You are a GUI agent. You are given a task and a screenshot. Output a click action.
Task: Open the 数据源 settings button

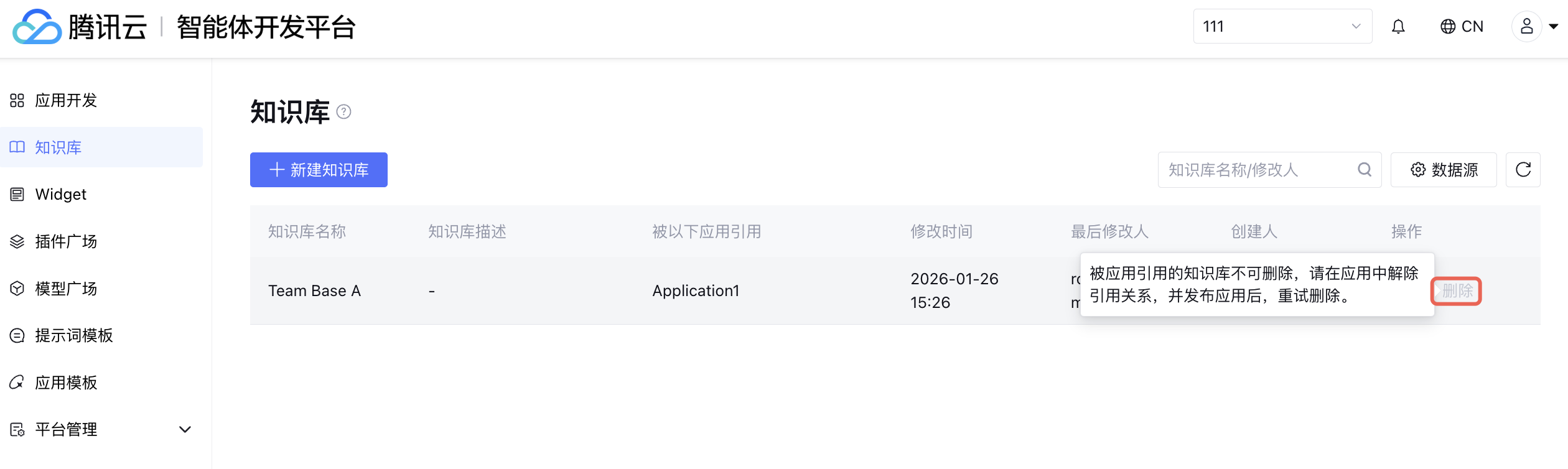(x=1444, y=170)
